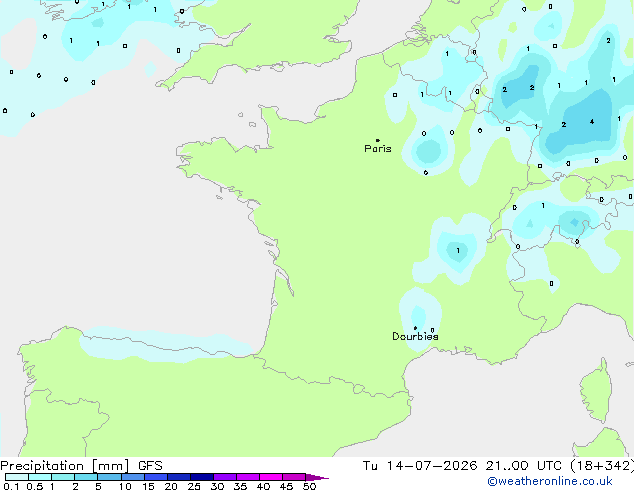
Task: Click the '(18+342)' forecast run text
Action: point(602,466)
